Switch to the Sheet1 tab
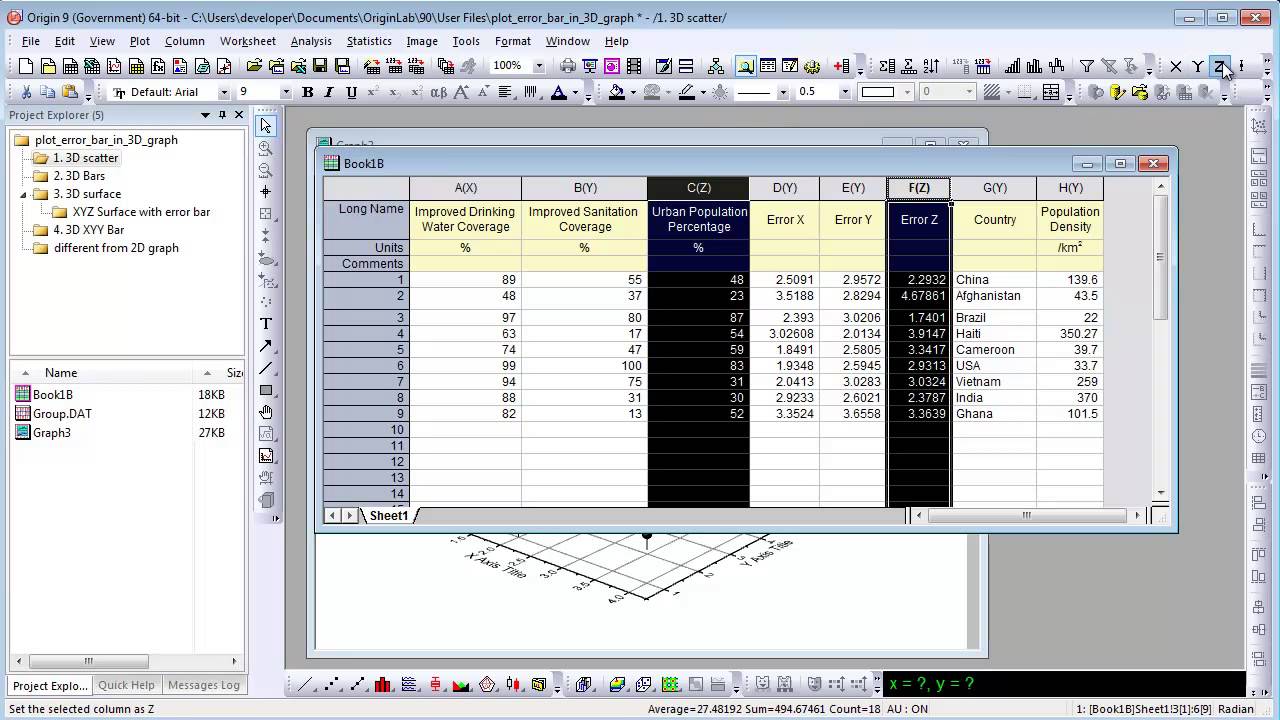This screenshot has width=1280, height=720. tap(389, 516)
